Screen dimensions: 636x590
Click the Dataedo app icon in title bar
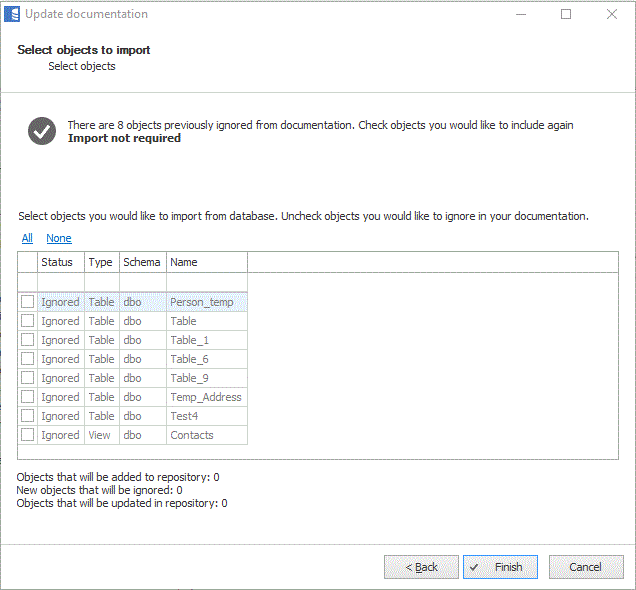point(12,15)
